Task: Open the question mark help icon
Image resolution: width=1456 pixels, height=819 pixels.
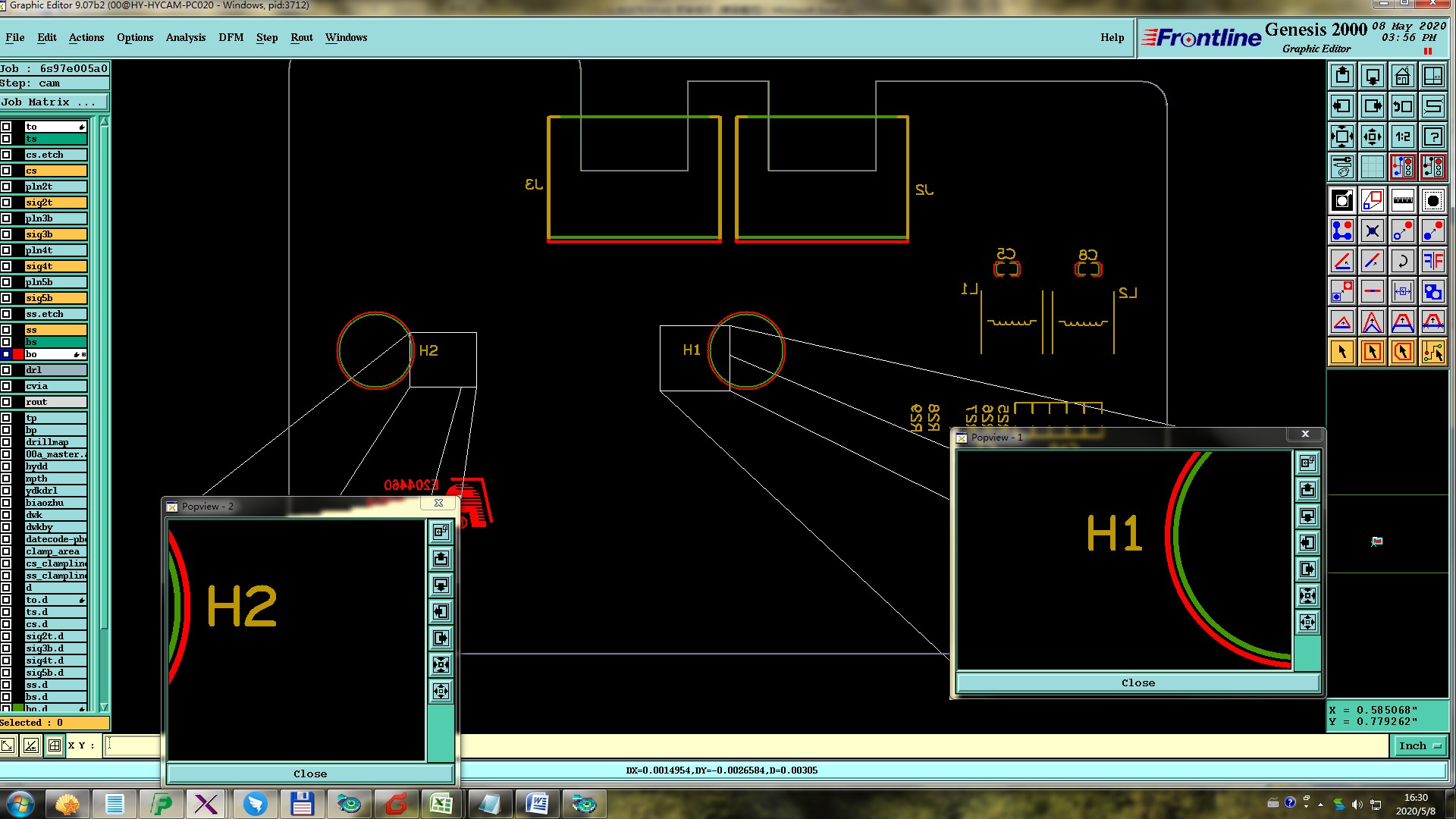Action: tap(1432, 137)
